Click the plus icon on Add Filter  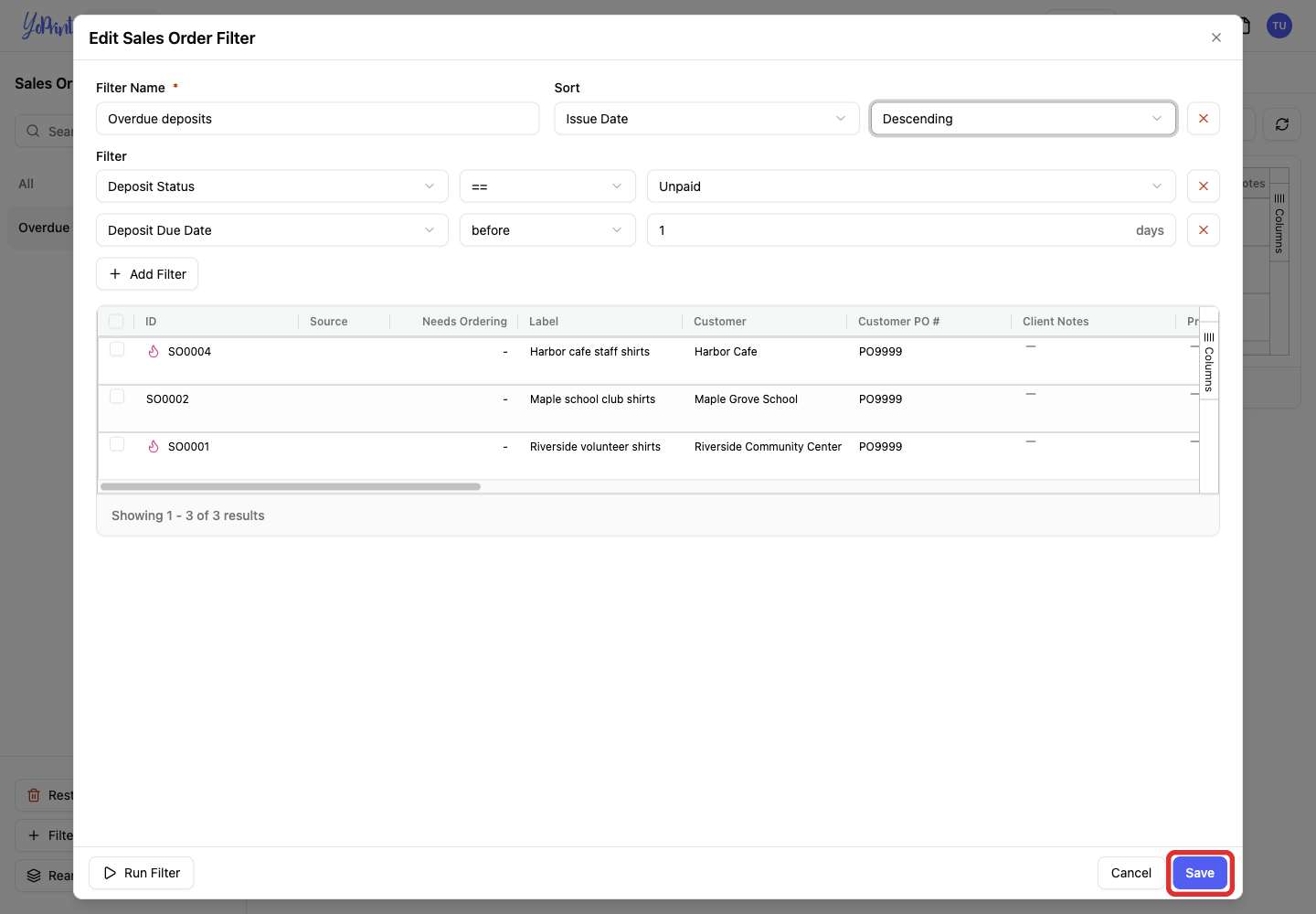tap(115, 274)
